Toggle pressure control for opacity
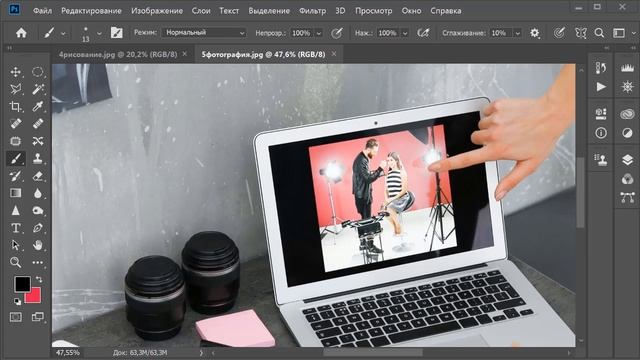 tap(337, 33)
